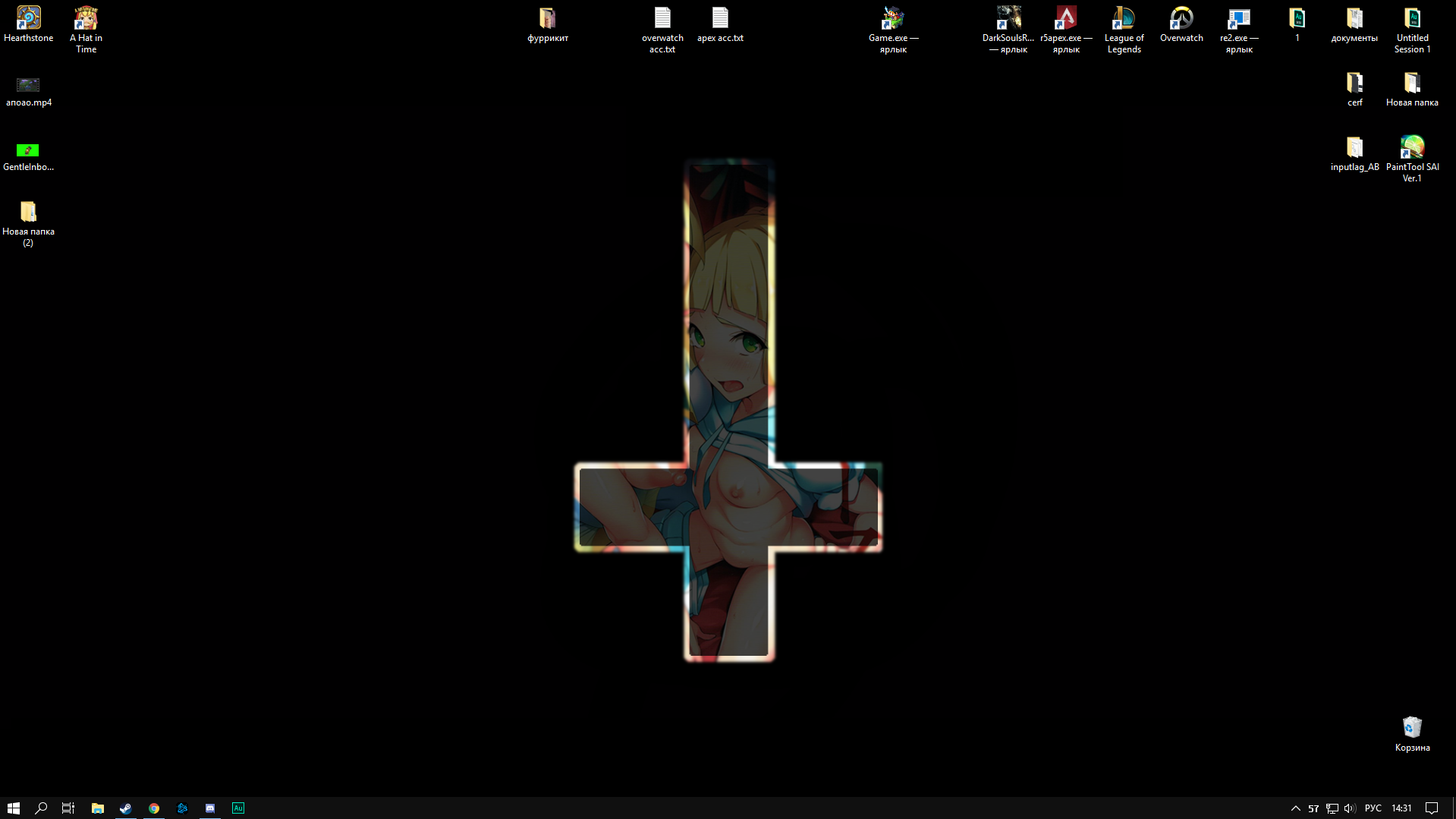
Task: Select the Новая папка folder at right
Action: pyautogui.click(x=1412, y=90)
